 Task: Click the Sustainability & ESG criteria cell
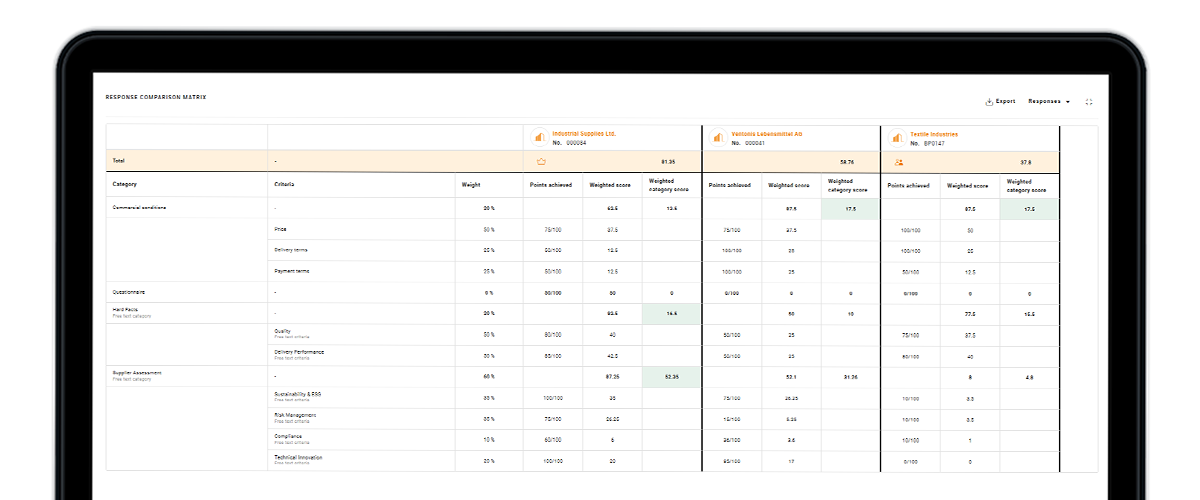point(297,394)
